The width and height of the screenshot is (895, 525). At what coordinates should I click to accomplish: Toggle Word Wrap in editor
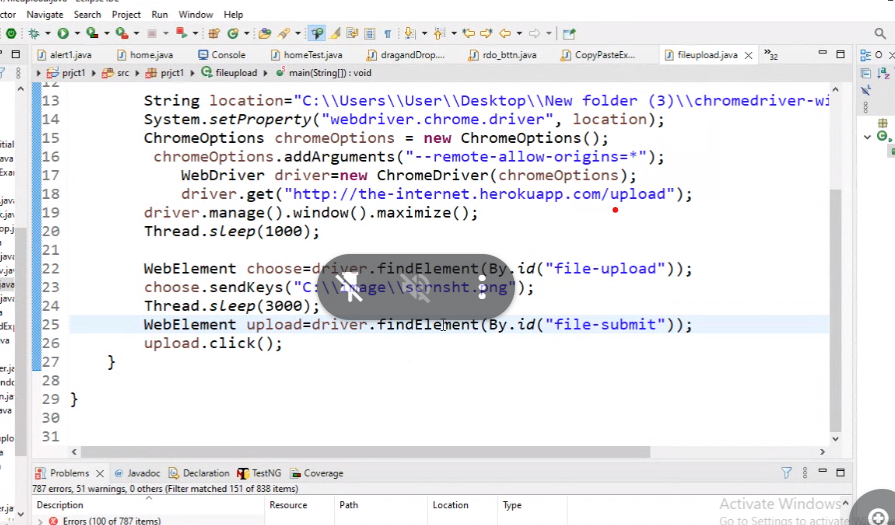coord(352,34)
